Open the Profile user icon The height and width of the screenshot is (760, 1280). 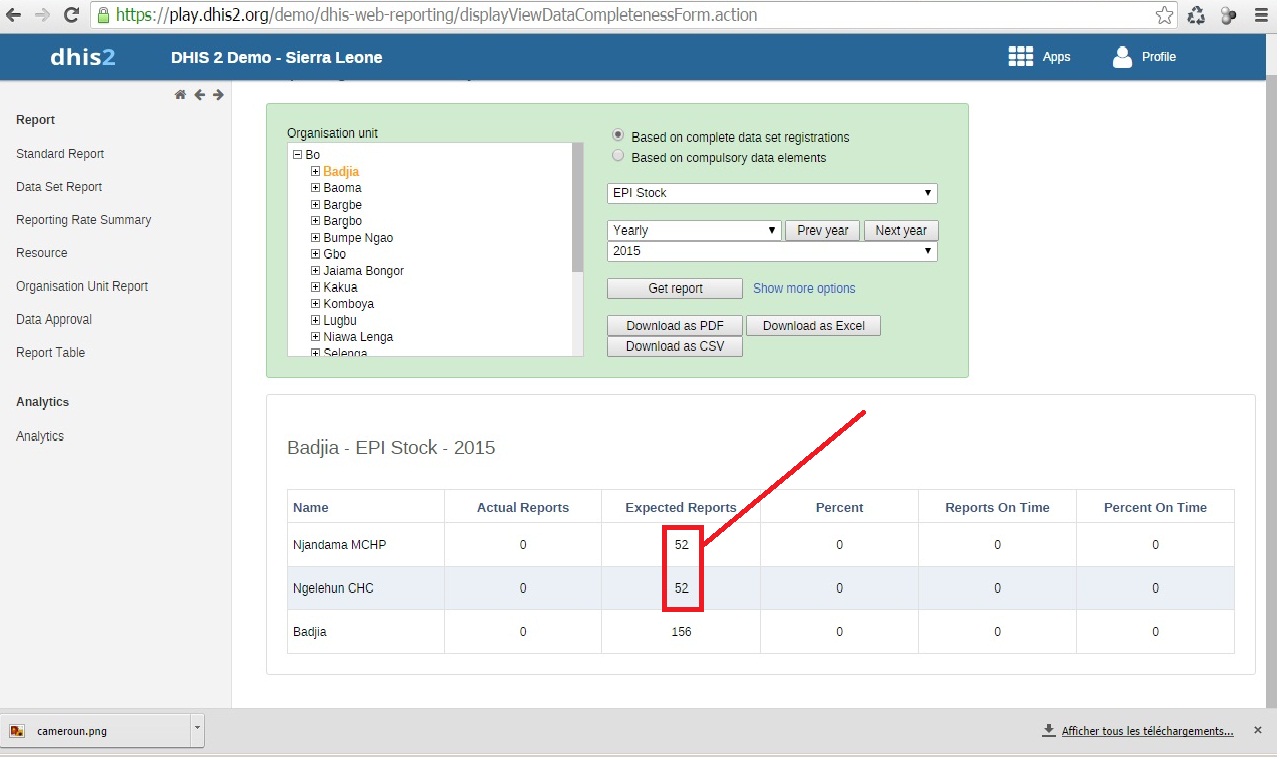coord(1122,57)
